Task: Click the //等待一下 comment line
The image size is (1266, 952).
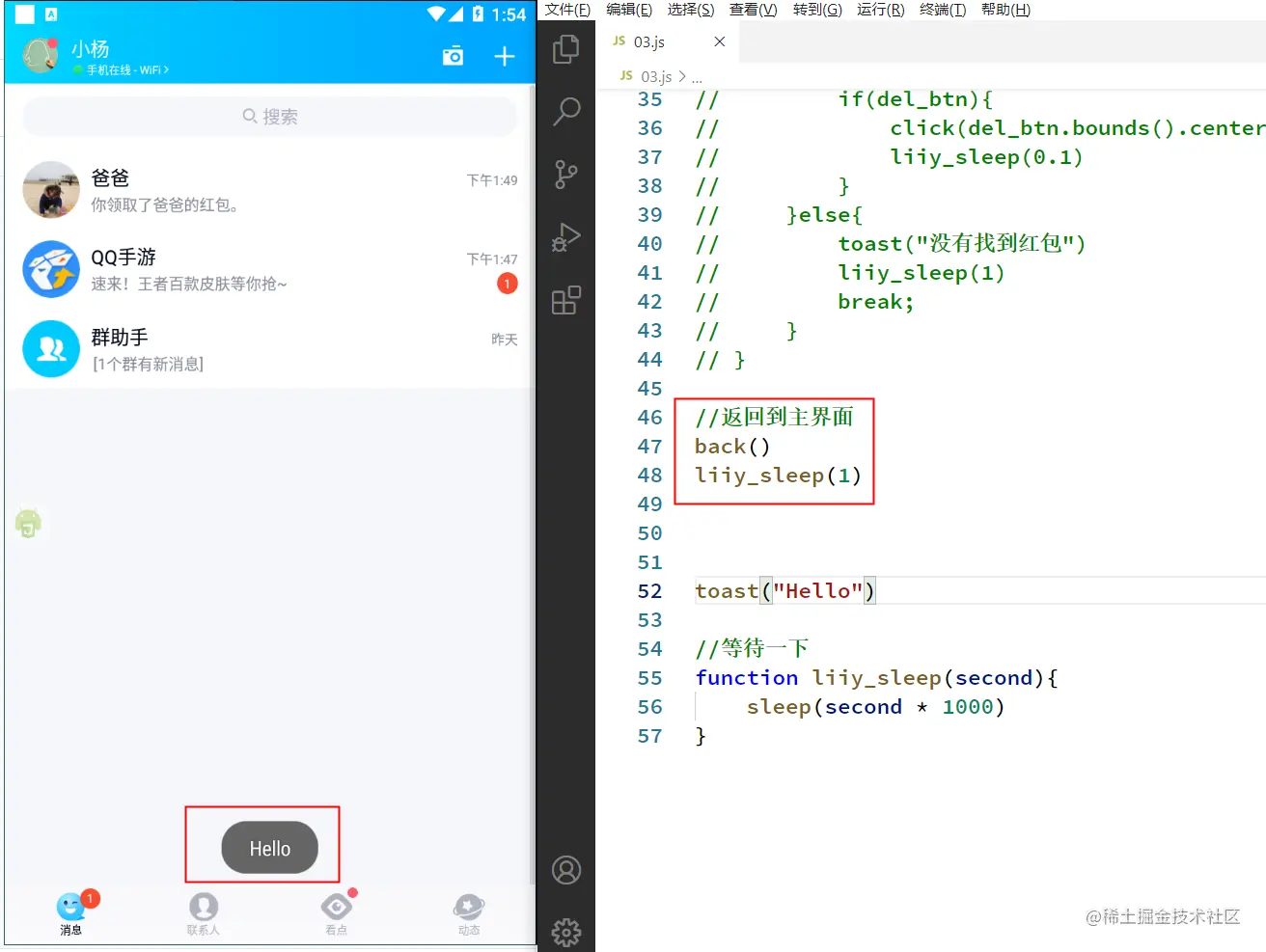Action: (x=752, y=649)
